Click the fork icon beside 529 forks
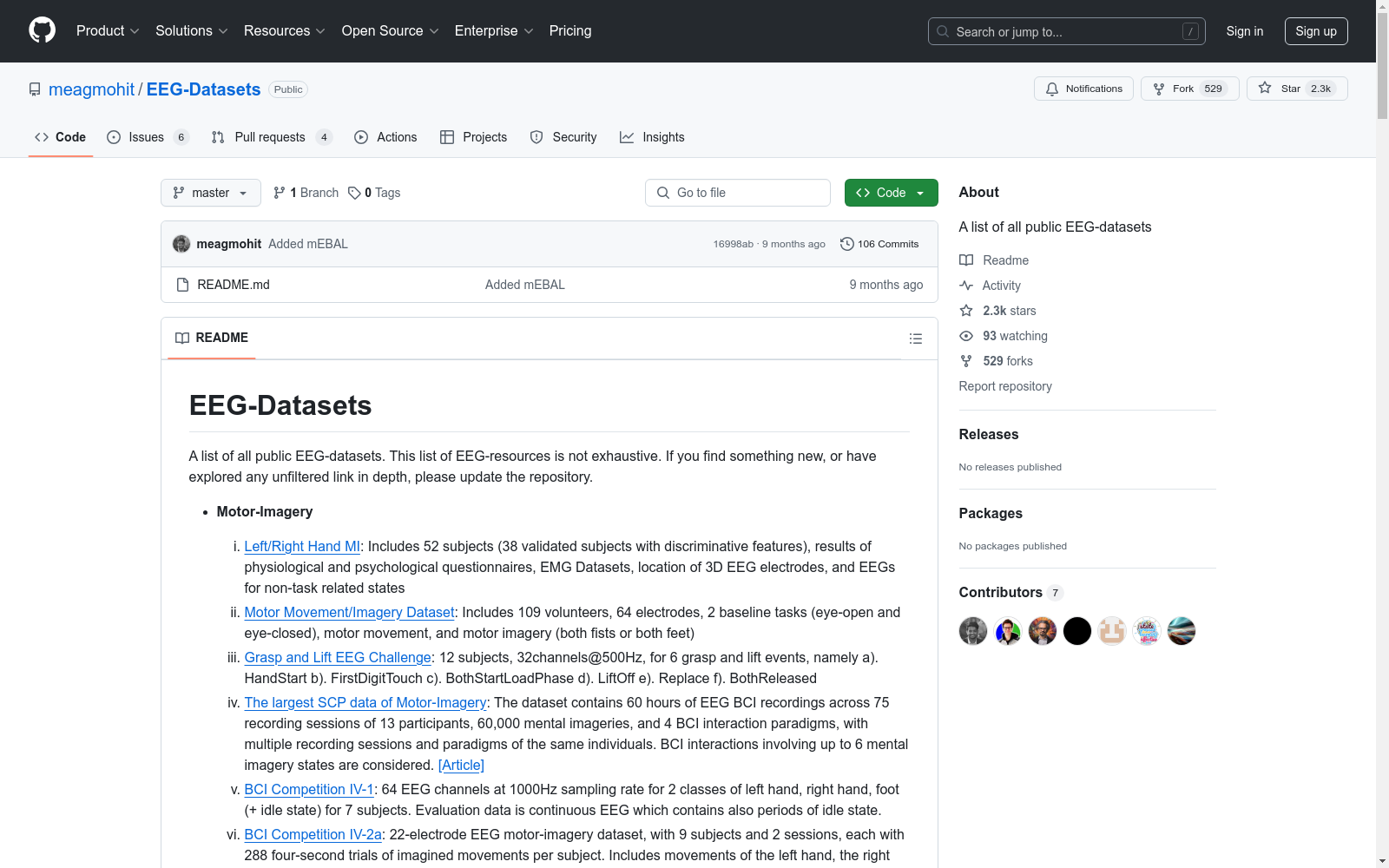 [966, 361]
